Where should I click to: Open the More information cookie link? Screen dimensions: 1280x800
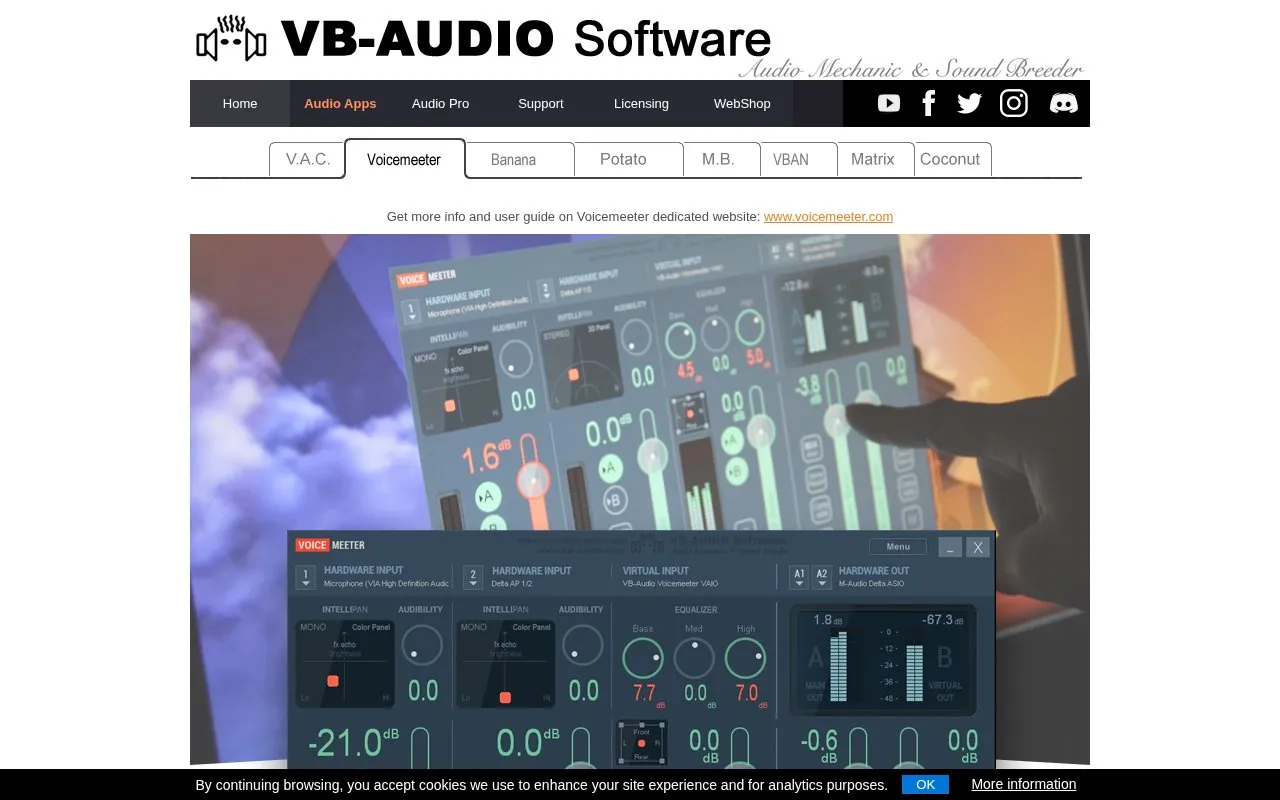click(1024, 784)
